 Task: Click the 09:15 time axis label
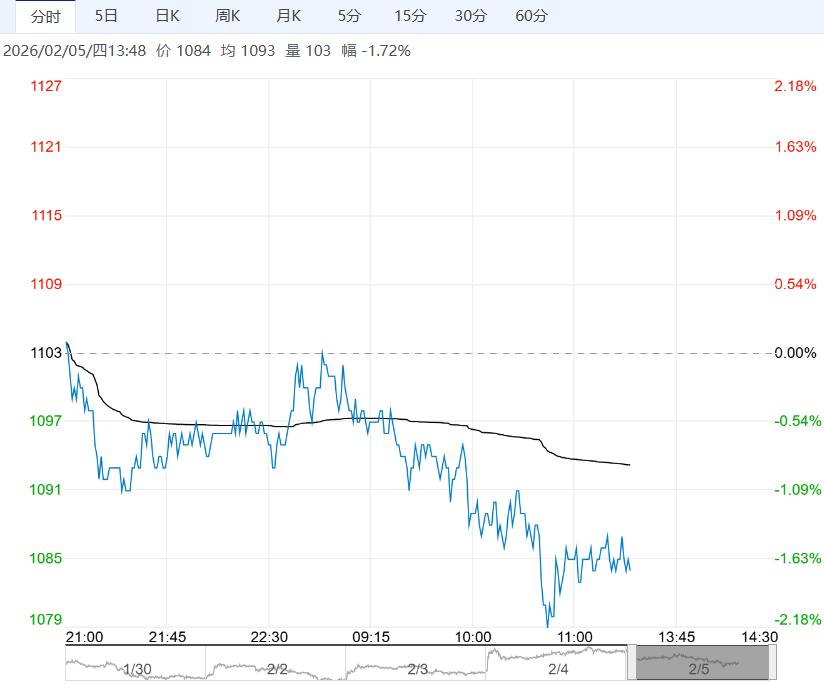(x=370, y=637)
